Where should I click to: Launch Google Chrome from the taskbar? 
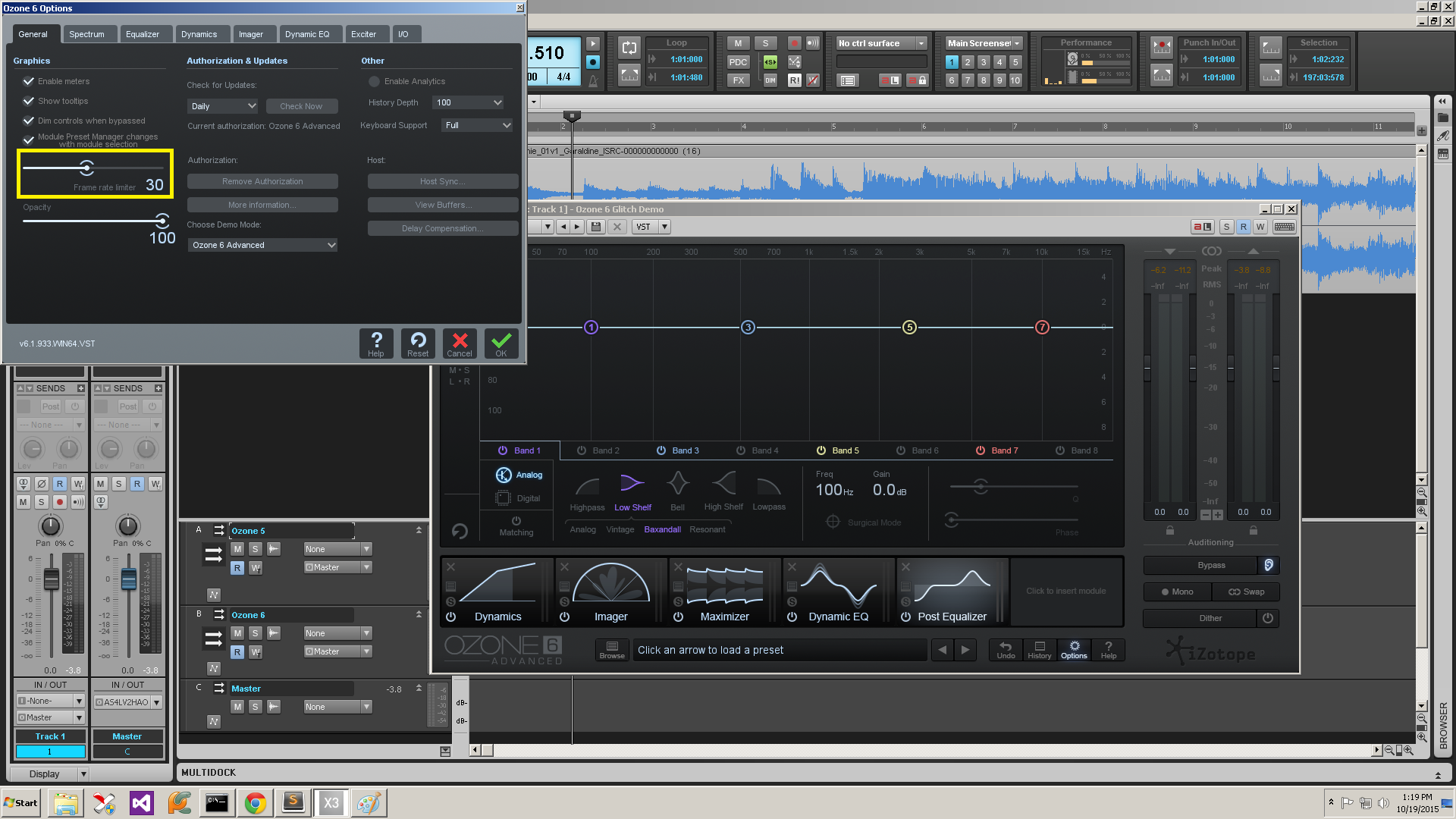pos(256,803)
